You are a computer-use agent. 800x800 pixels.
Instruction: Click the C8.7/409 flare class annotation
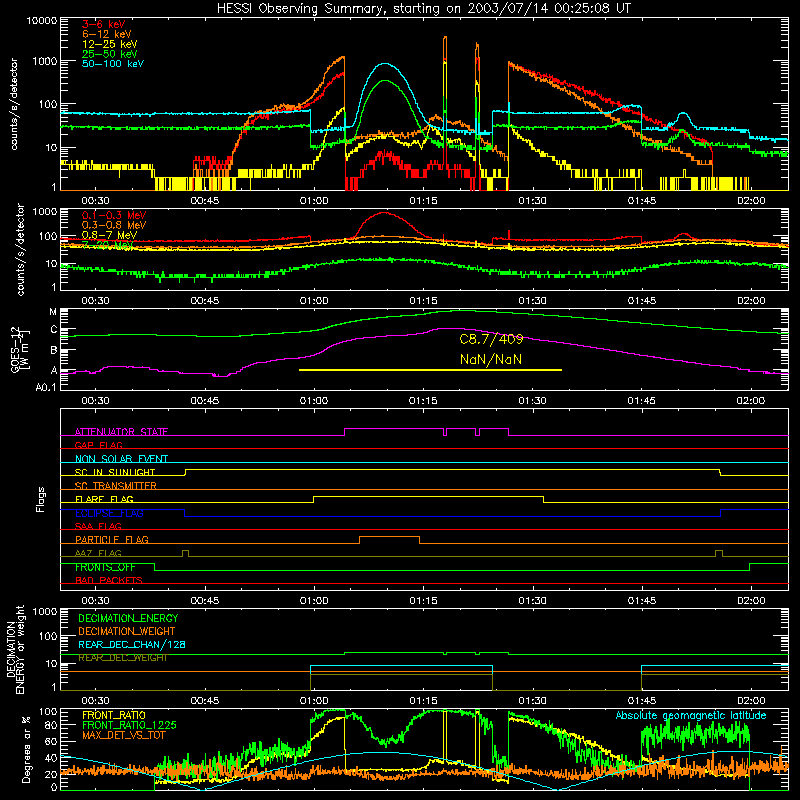[x=491, y=339]
